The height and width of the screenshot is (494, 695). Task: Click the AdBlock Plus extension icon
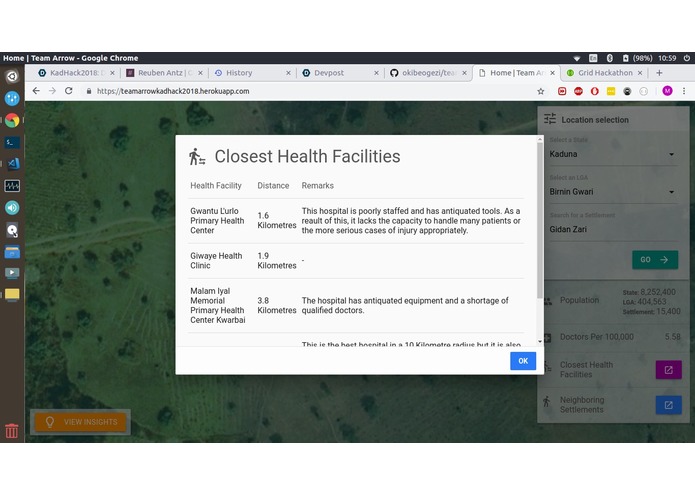point(578,91)
